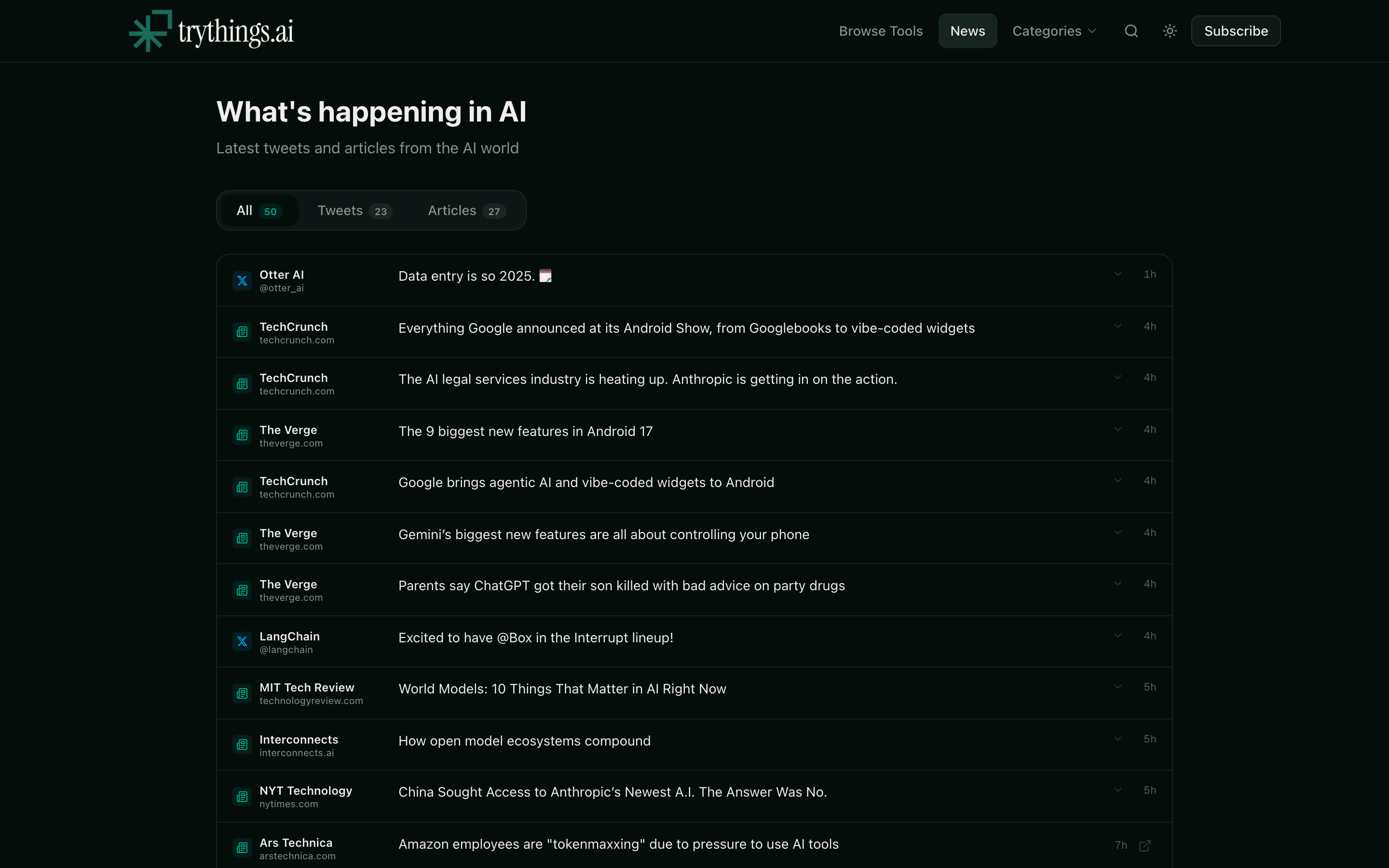Expand the Gemini controlling your phone chevron
This screenshot has width=1389, height=868.
(x=1117, y=533)
